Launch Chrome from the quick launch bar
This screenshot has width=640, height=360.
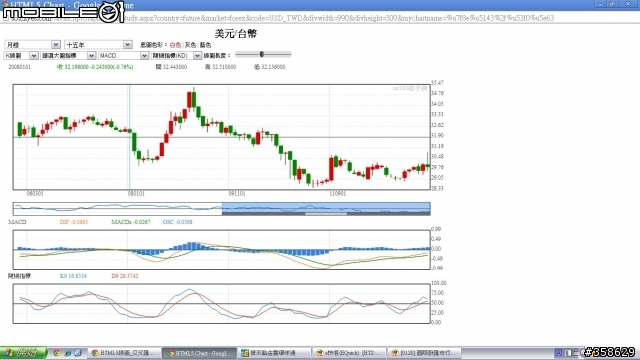point(57,353)
